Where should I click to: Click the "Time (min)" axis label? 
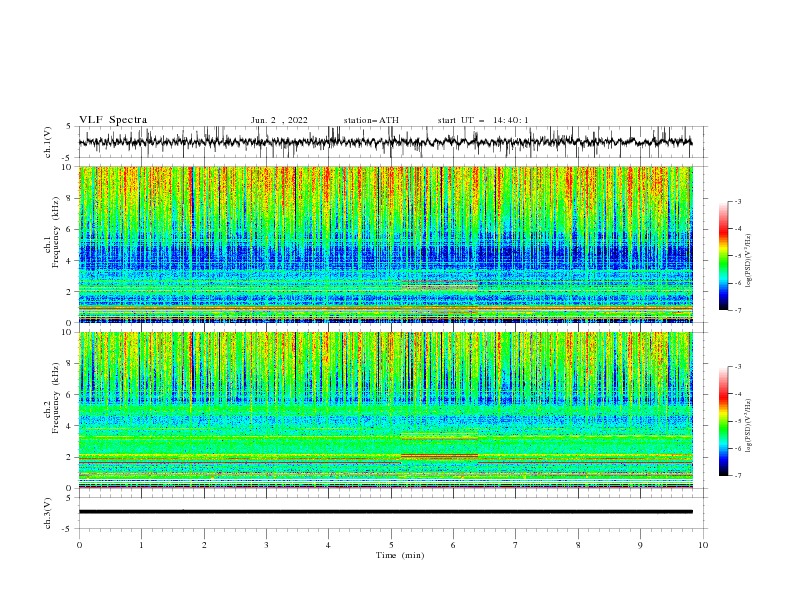(400, 555)
